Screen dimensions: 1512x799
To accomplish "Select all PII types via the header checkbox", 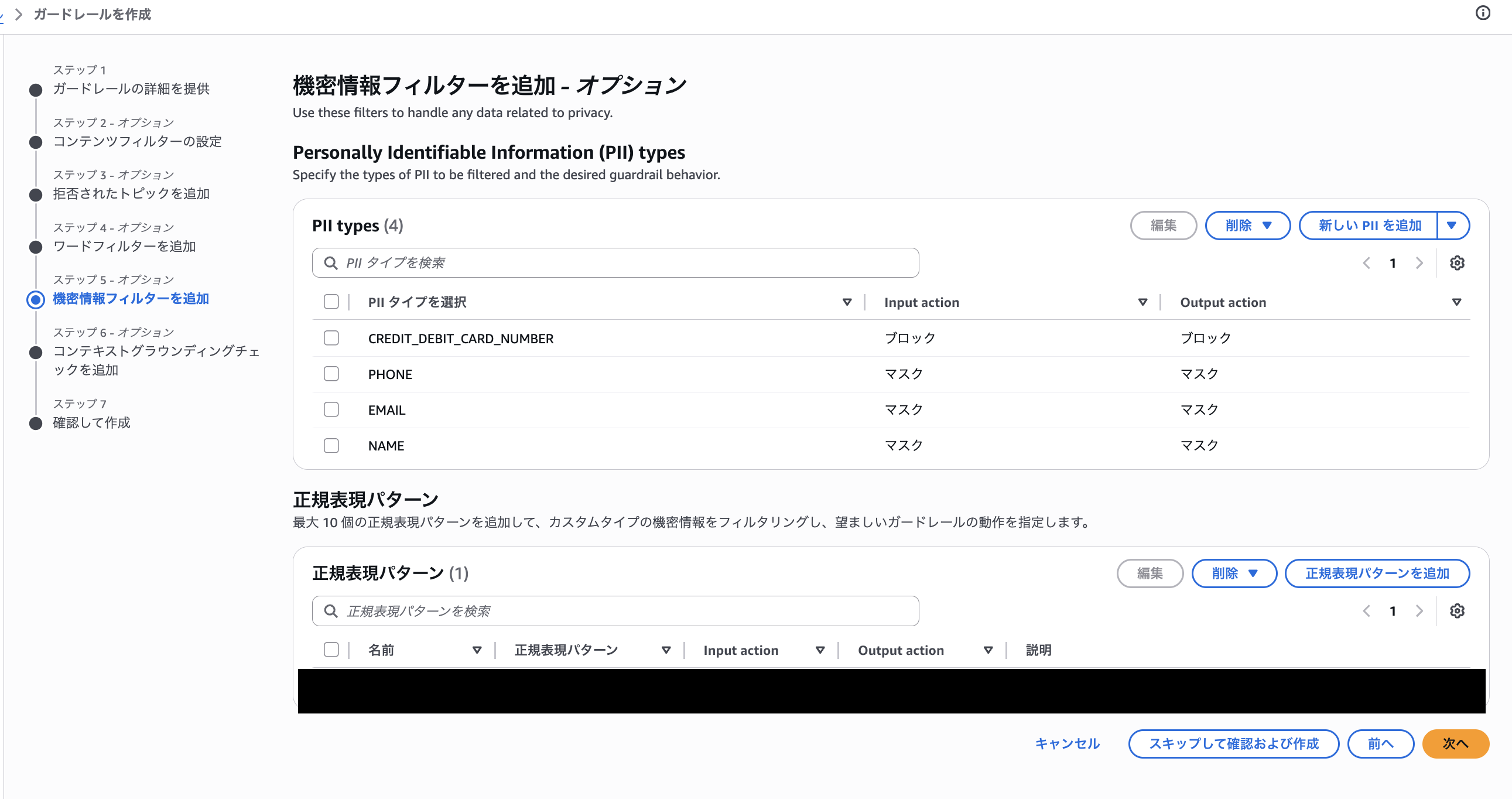I will tap(331, 302).
